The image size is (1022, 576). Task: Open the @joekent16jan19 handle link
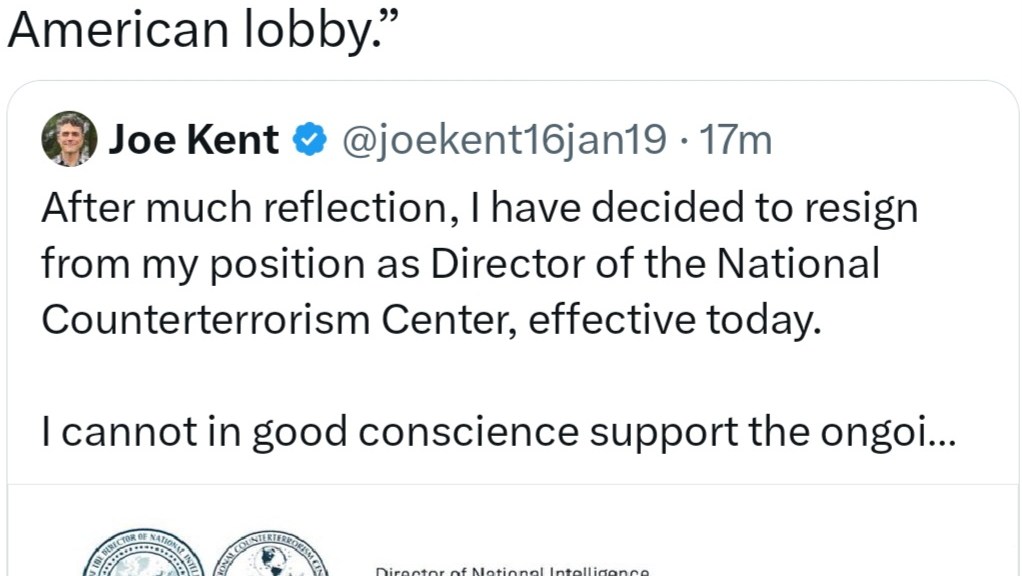[504, 141]
